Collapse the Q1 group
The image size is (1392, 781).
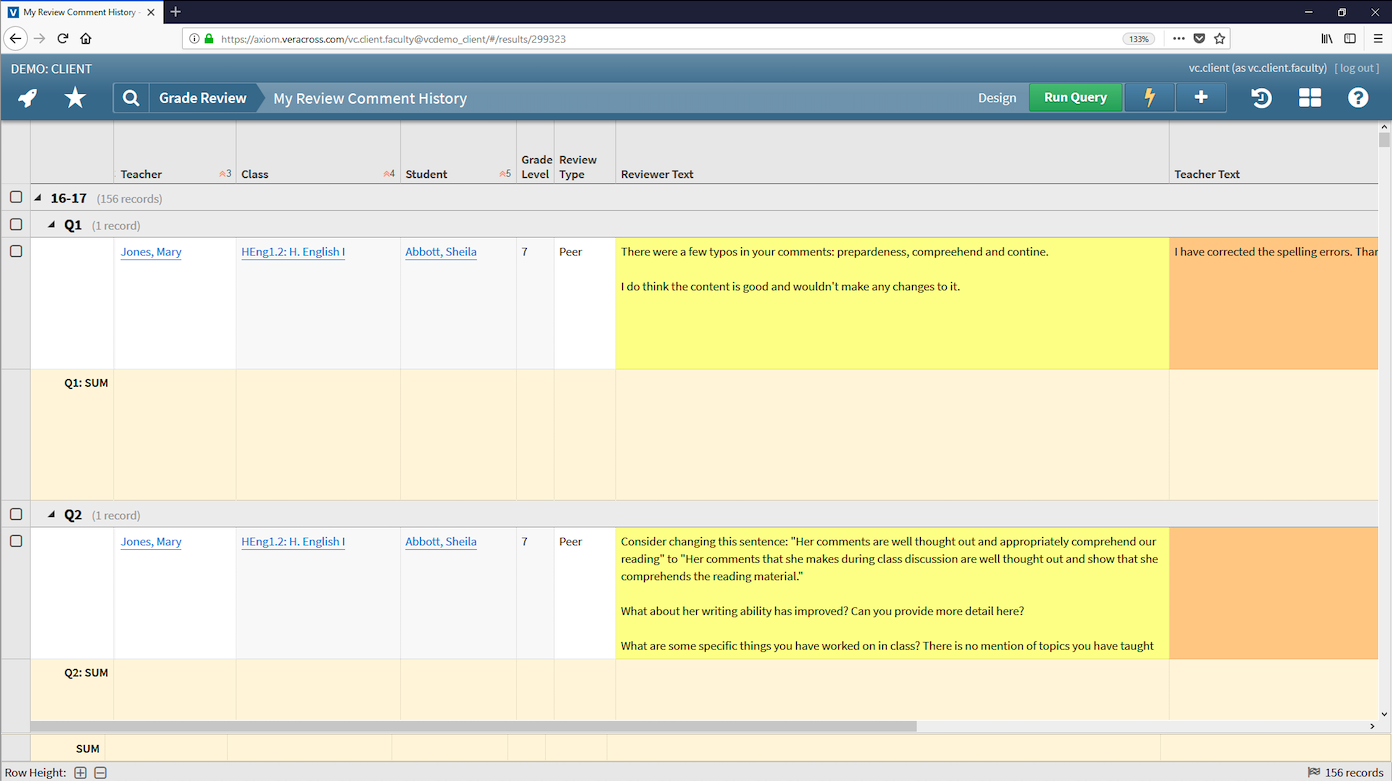[53, 224]
